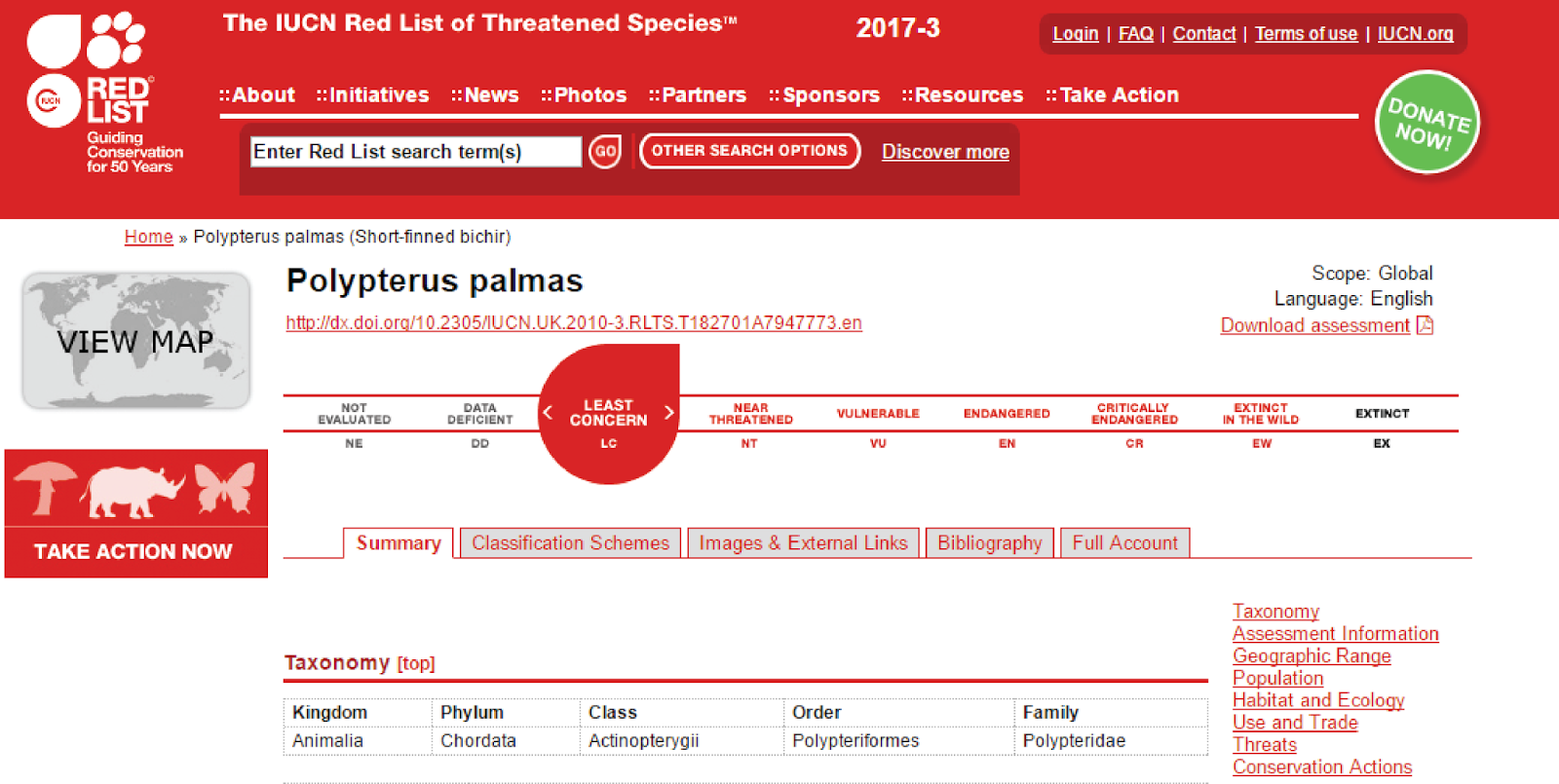
Task: Click the Endangered category label
Action: (x=1007, y=414)
